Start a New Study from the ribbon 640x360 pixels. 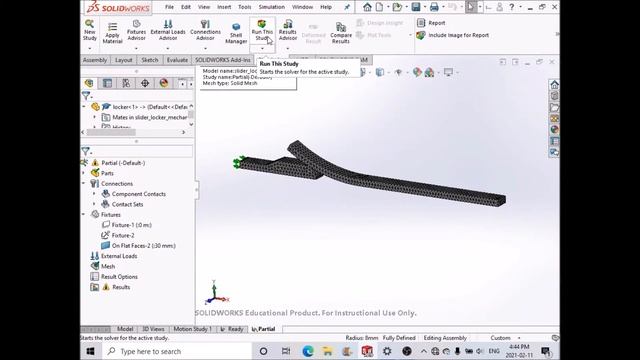[89, 30]
